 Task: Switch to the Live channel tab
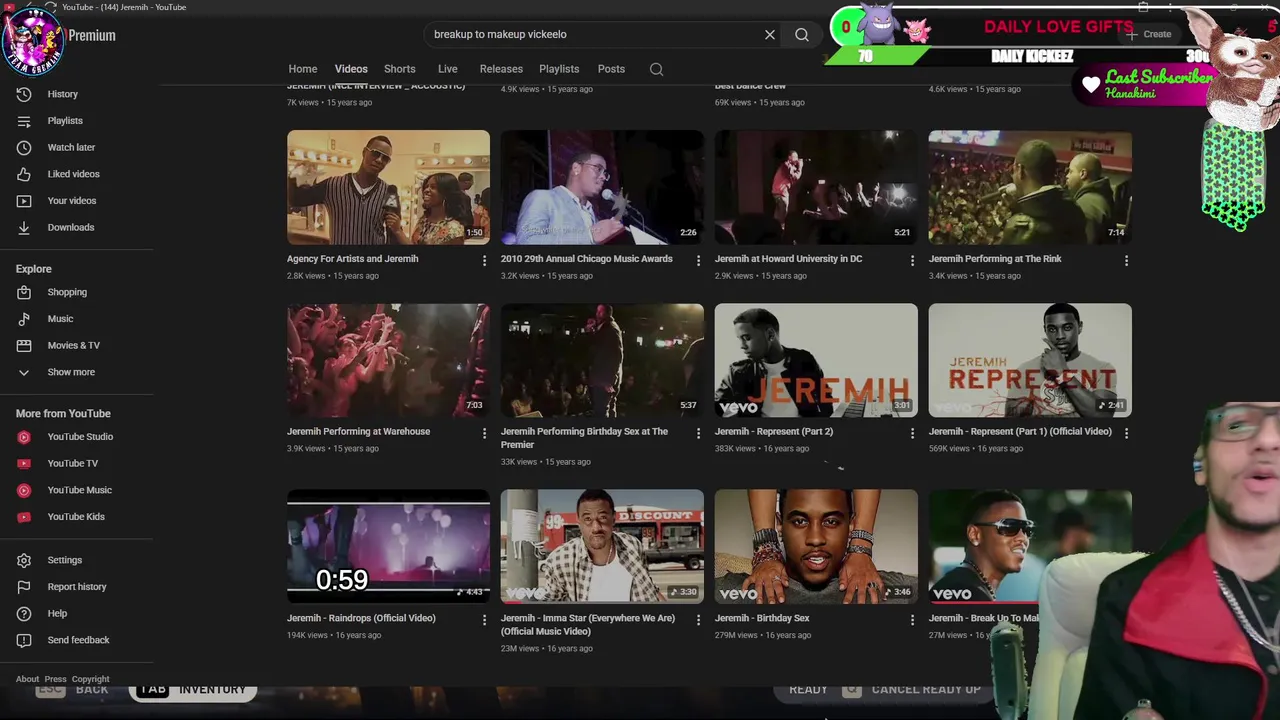pos(448,69)
